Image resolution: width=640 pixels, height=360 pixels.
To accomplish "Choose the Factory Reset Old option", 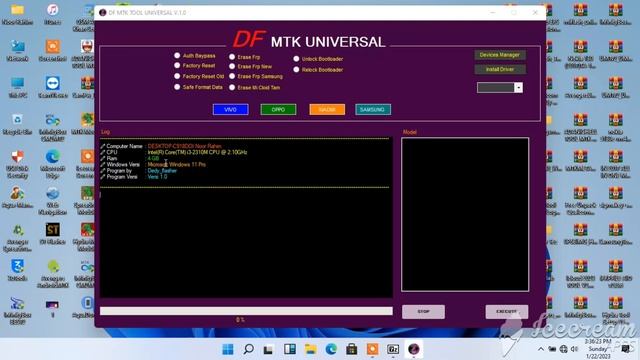I will (177, 76).
